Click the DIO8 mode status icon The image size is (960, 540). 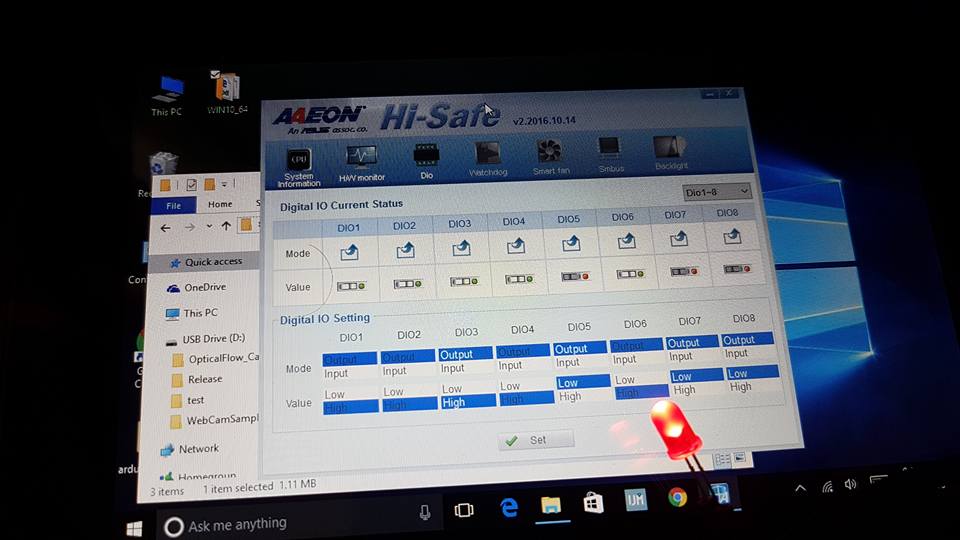pos(732,236)
